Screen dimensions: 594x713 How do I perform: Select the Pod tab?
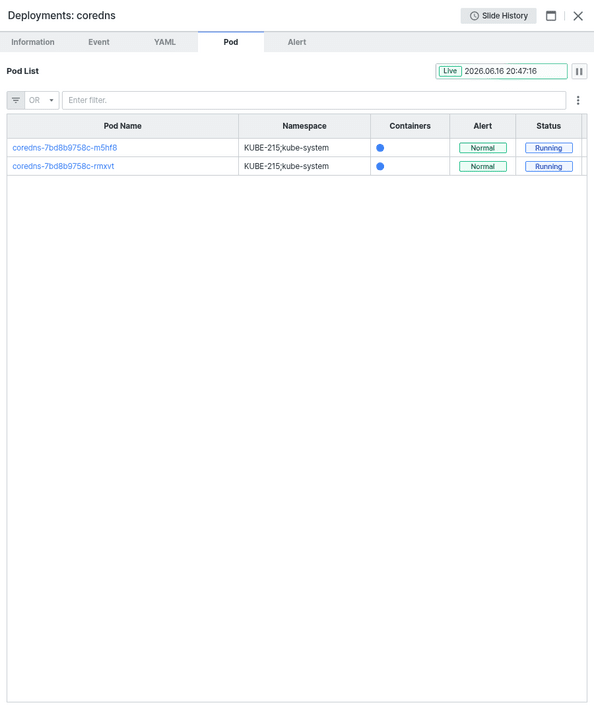point(231,42)
